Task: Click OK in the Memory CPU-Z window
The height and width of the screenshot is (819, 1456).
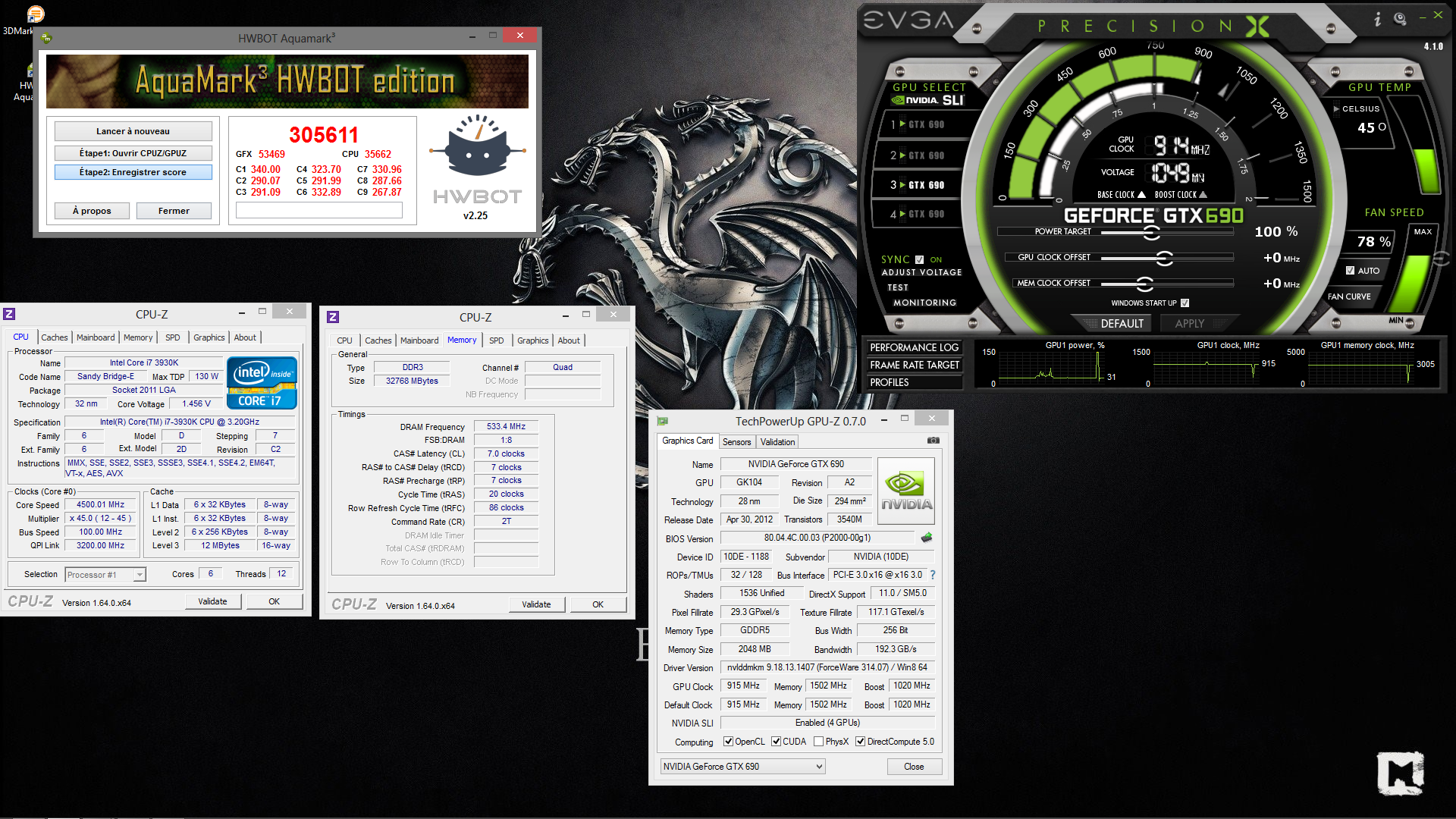Action: click(598, 604)
